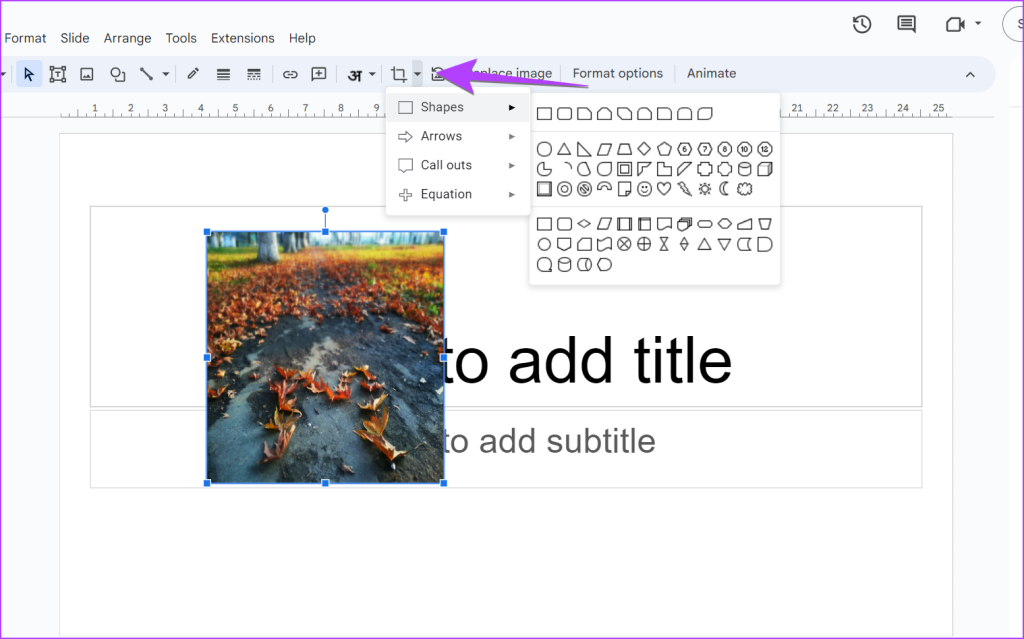Open the Extensions menu
1024x639 pixels.
243,38
